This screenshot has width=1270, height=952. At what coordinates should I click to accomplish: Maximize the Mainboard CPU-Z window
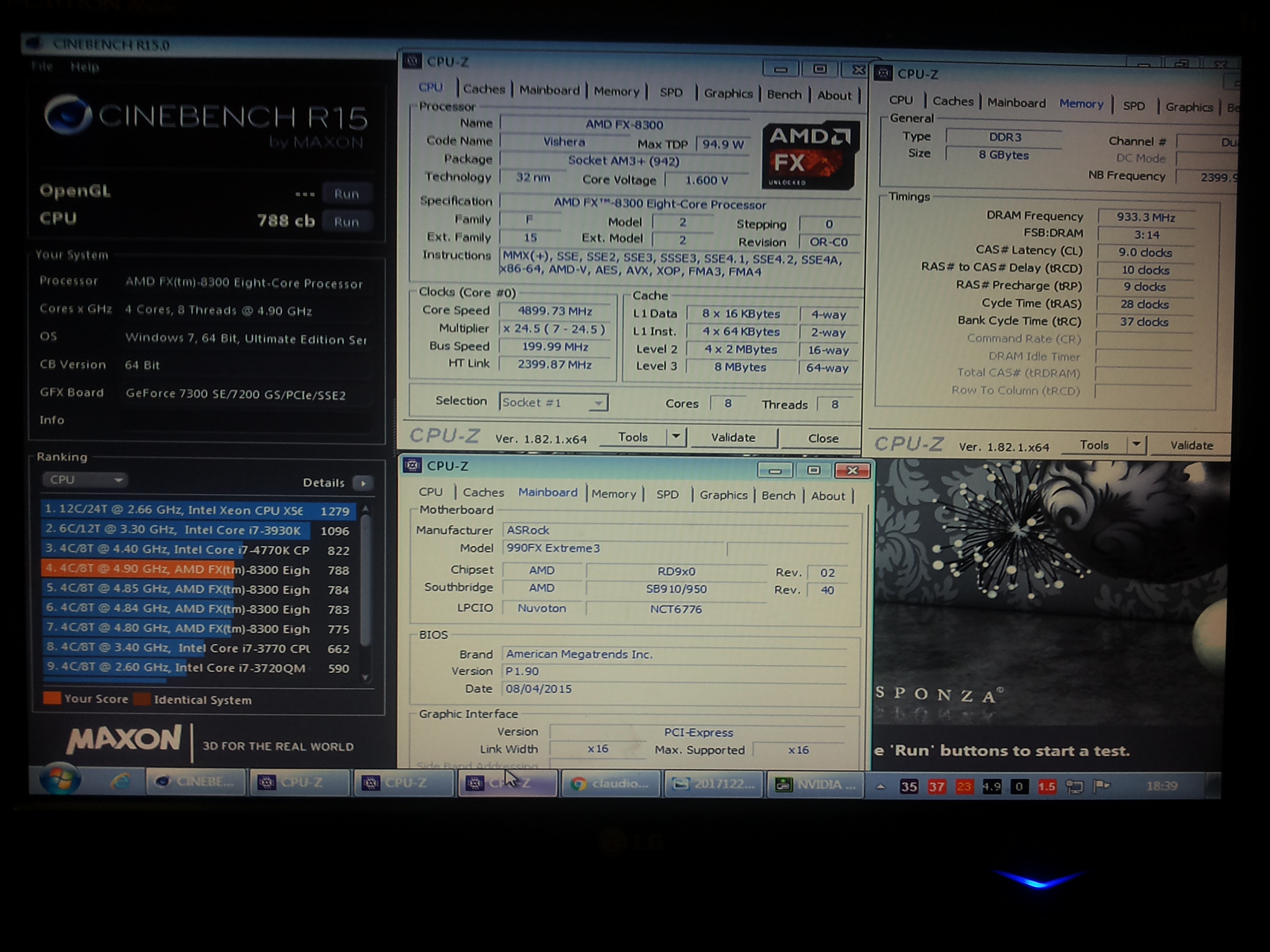[x=814, y=470]
